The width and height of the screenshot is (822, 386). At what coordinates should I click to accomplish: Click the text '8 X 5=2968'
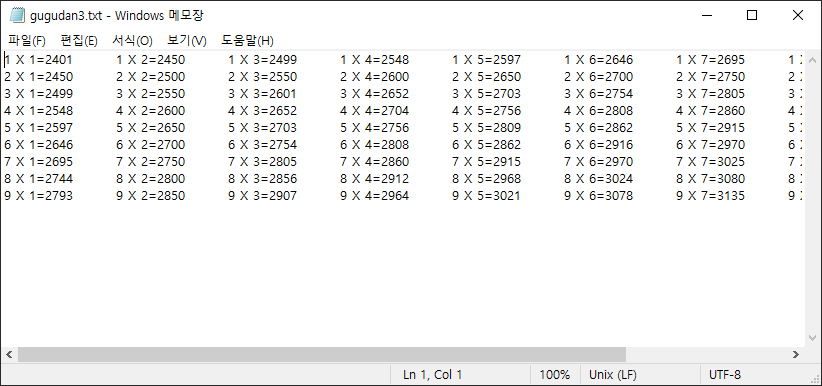(x=486, y=179)
